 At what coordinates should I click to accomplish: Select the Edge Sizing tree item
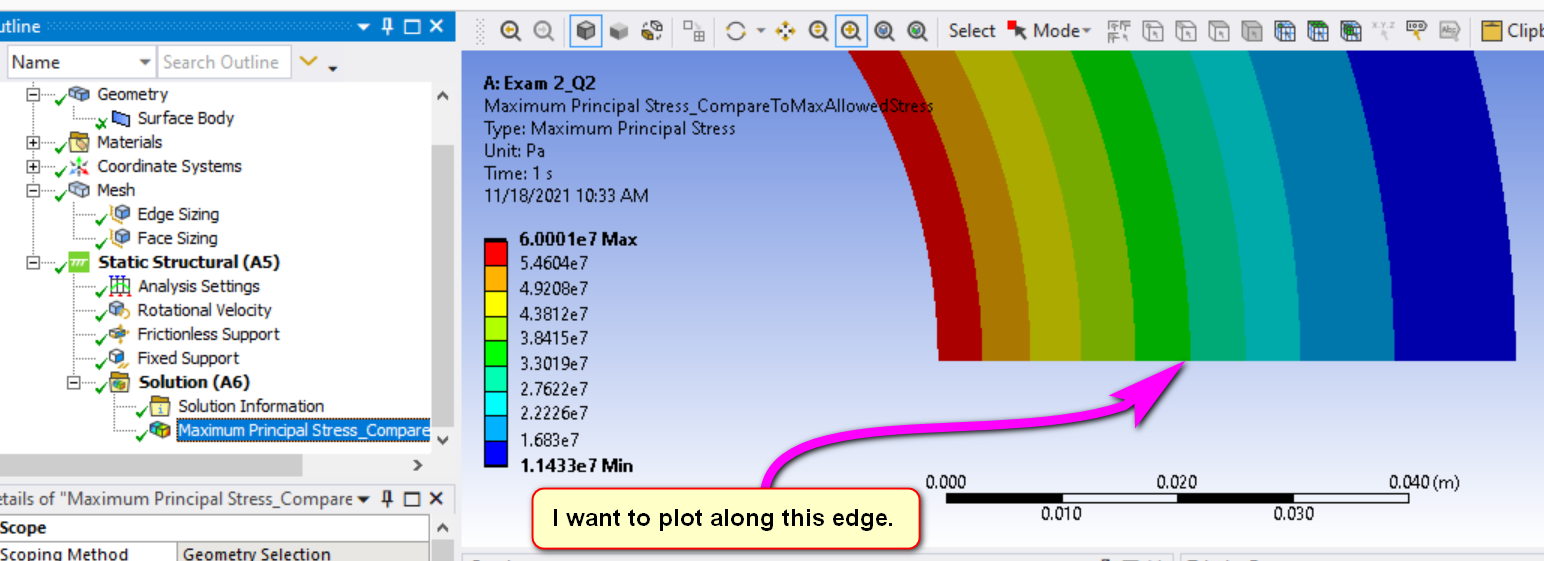click(178, 214)
